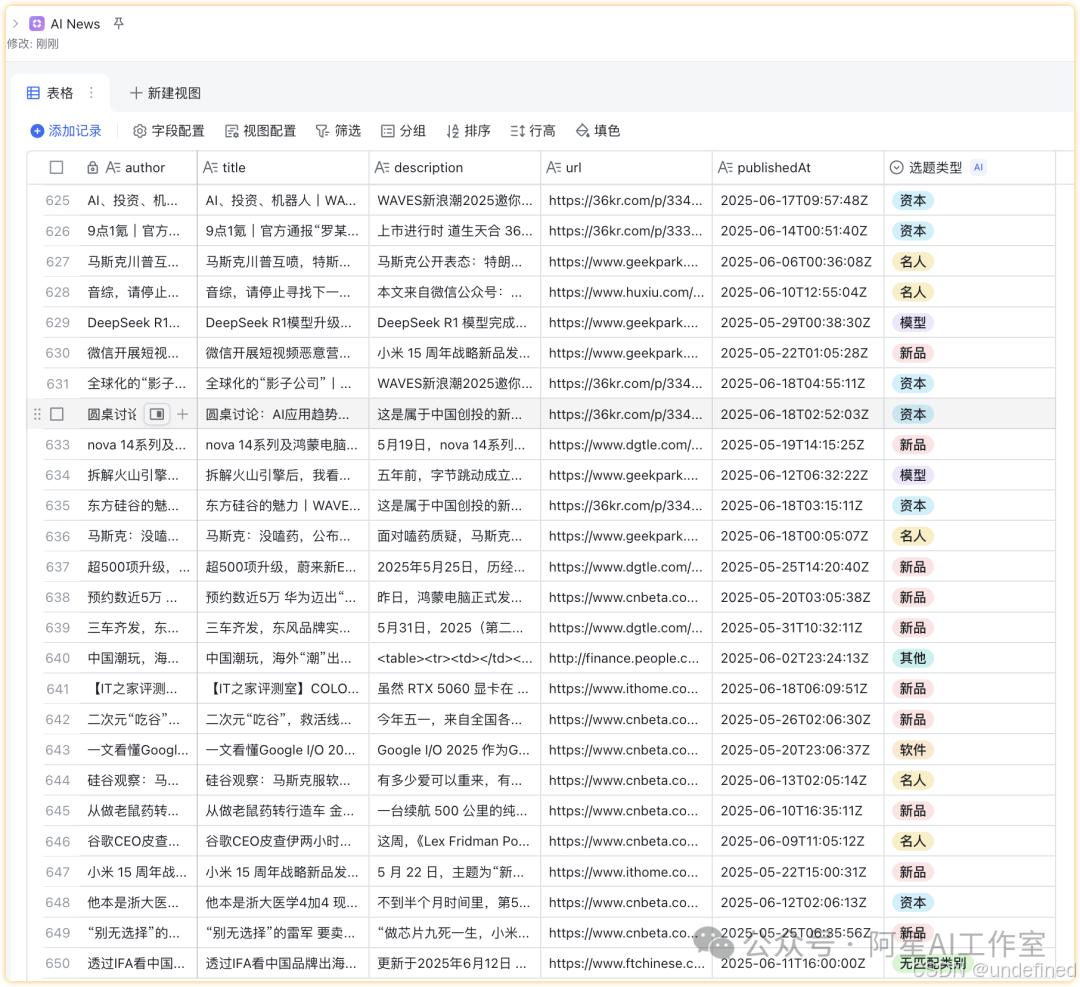Click description cell '<table><tr><td></td><...'
This screenshot has width=1080, height=987.
(x=455, y=658)
